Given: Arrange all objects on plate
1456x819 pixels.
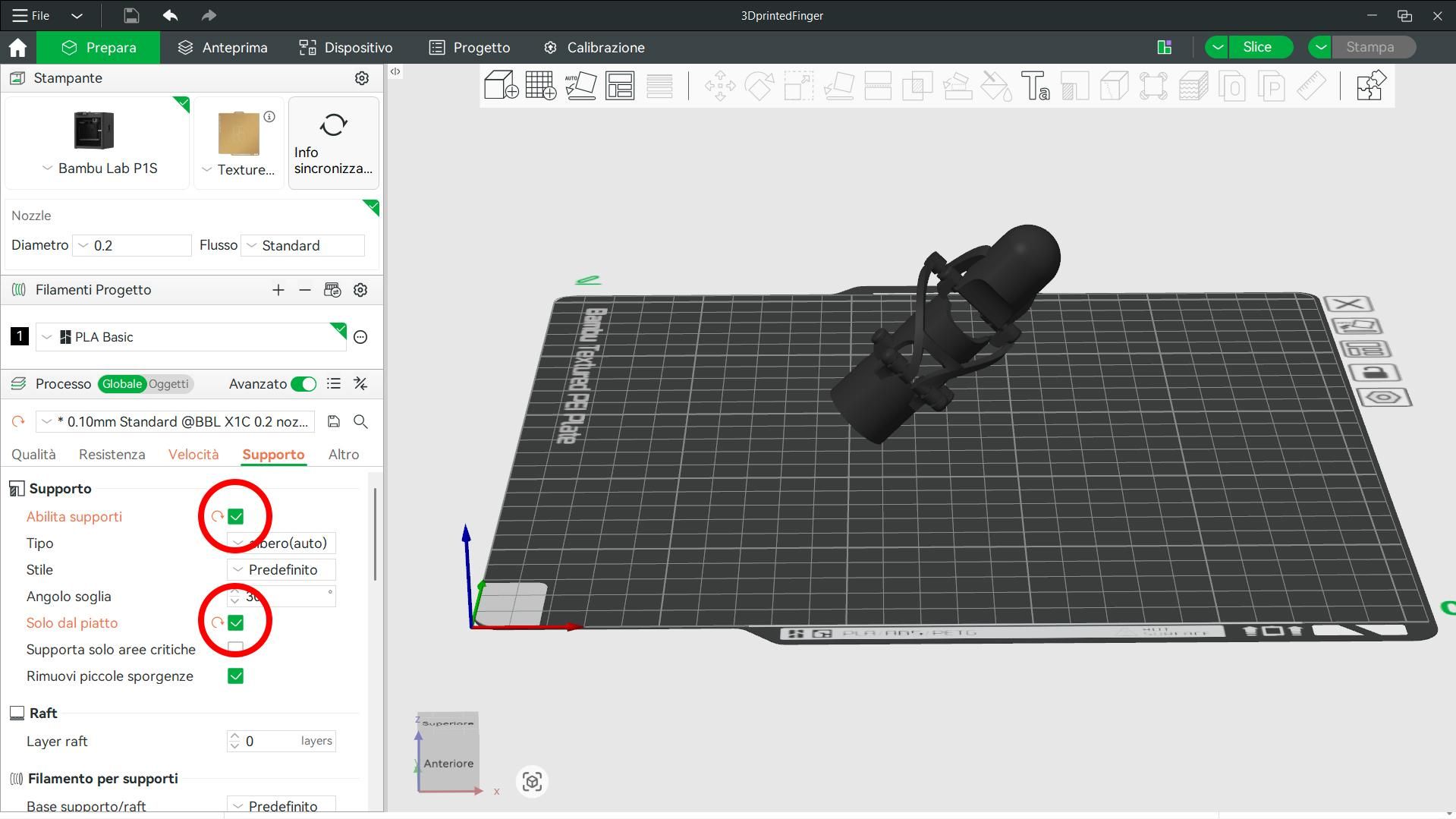Looking at the screenshot, I should (x=620, y=85).
